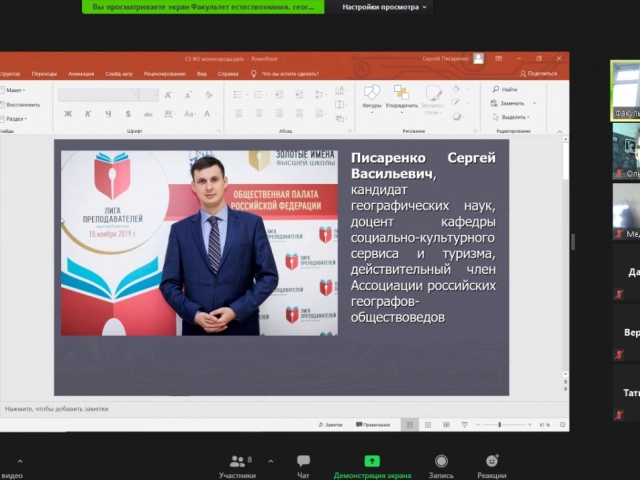Collapse the PowerPoint ribbon with chevron

560,131
